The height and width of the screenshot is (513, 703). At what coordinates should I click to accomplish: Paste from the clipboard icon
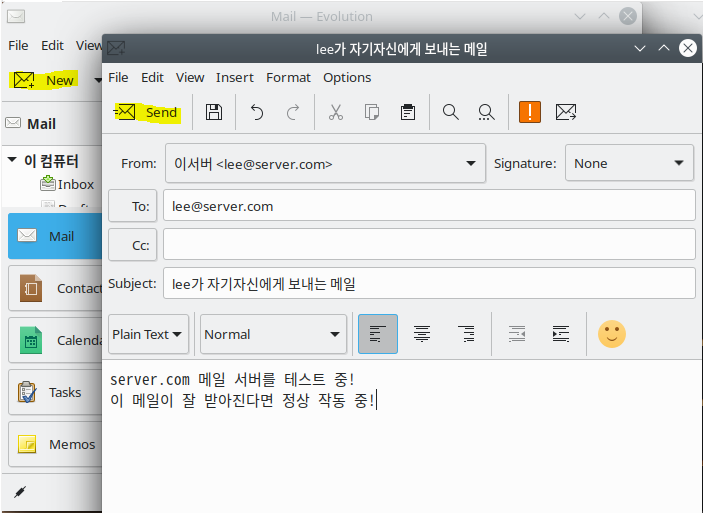408,112
